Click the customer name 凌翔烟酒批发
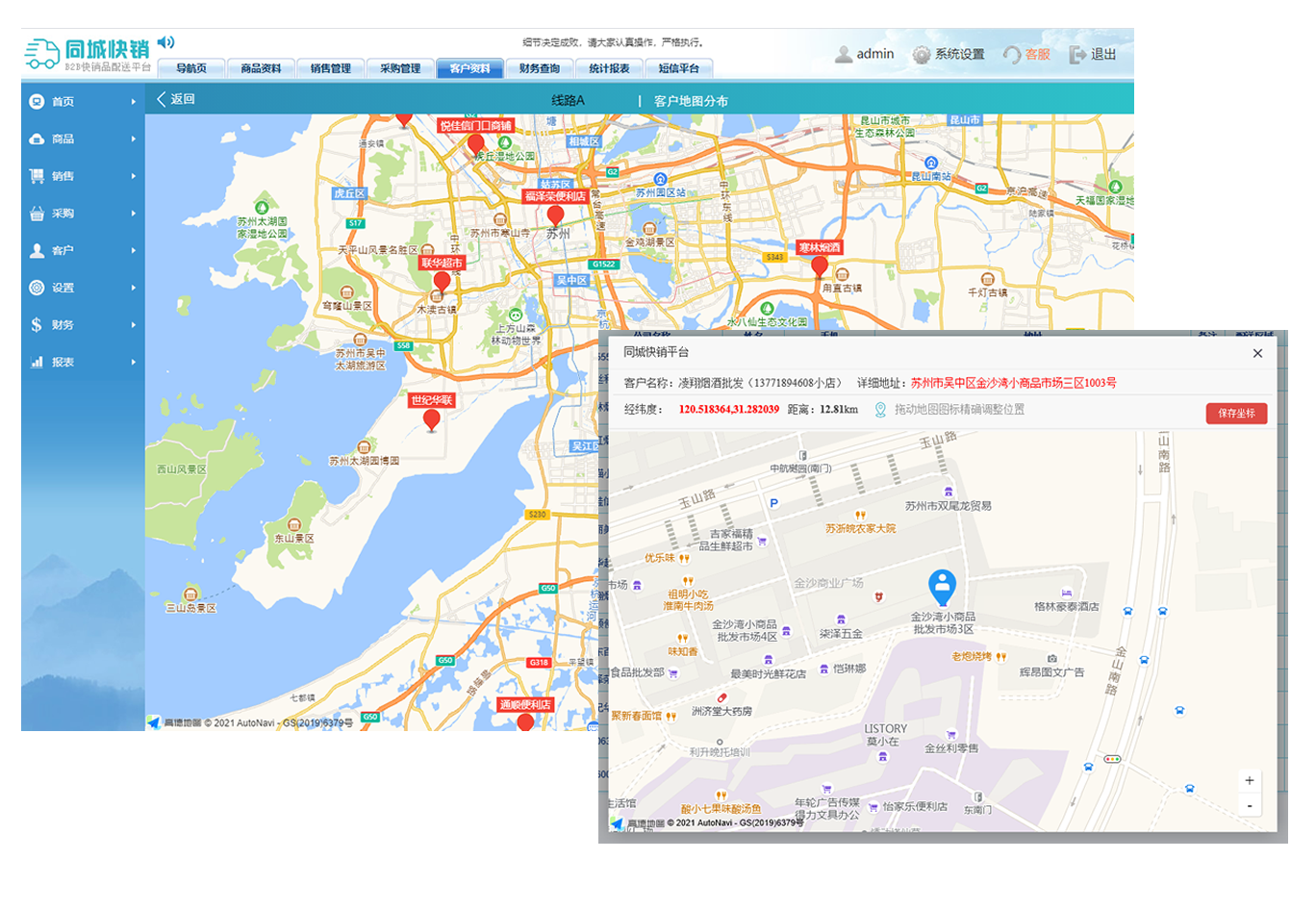The image size is (1316, 910). pyautogui.click(x=711, y=383)
